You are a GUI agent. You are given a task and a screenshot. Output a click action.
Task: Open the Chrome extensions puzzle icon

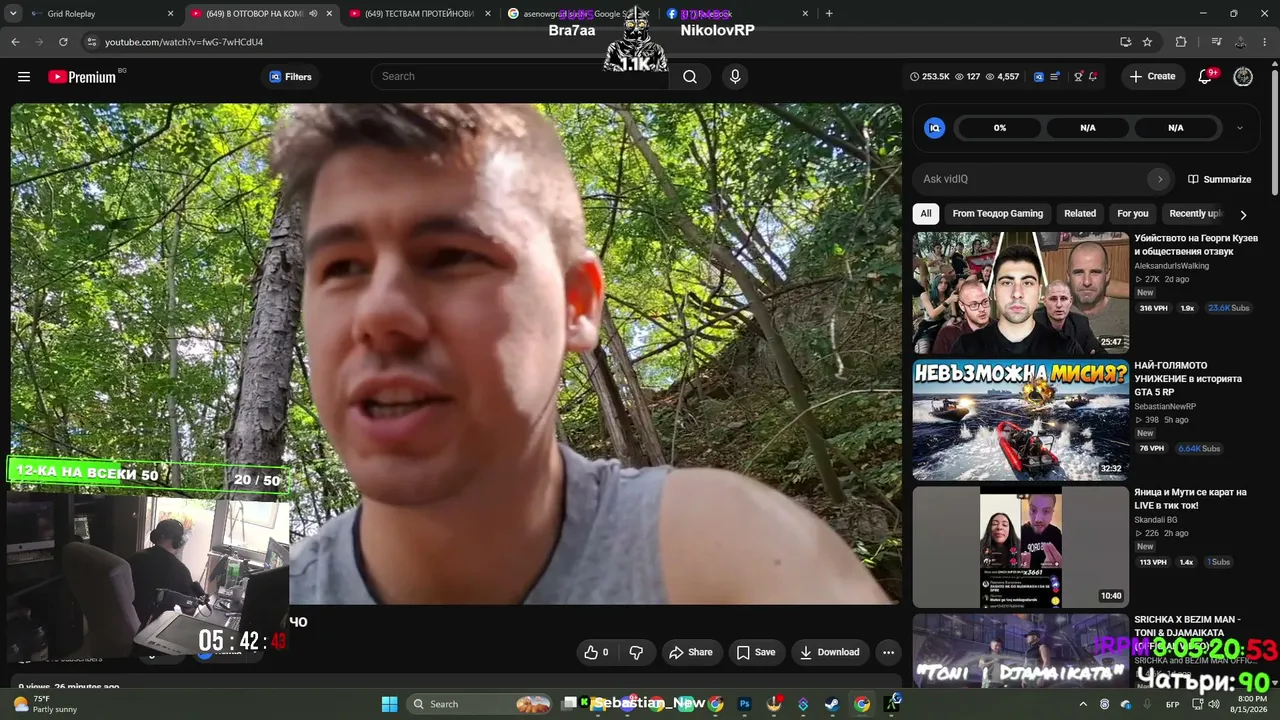point(1181,42)
